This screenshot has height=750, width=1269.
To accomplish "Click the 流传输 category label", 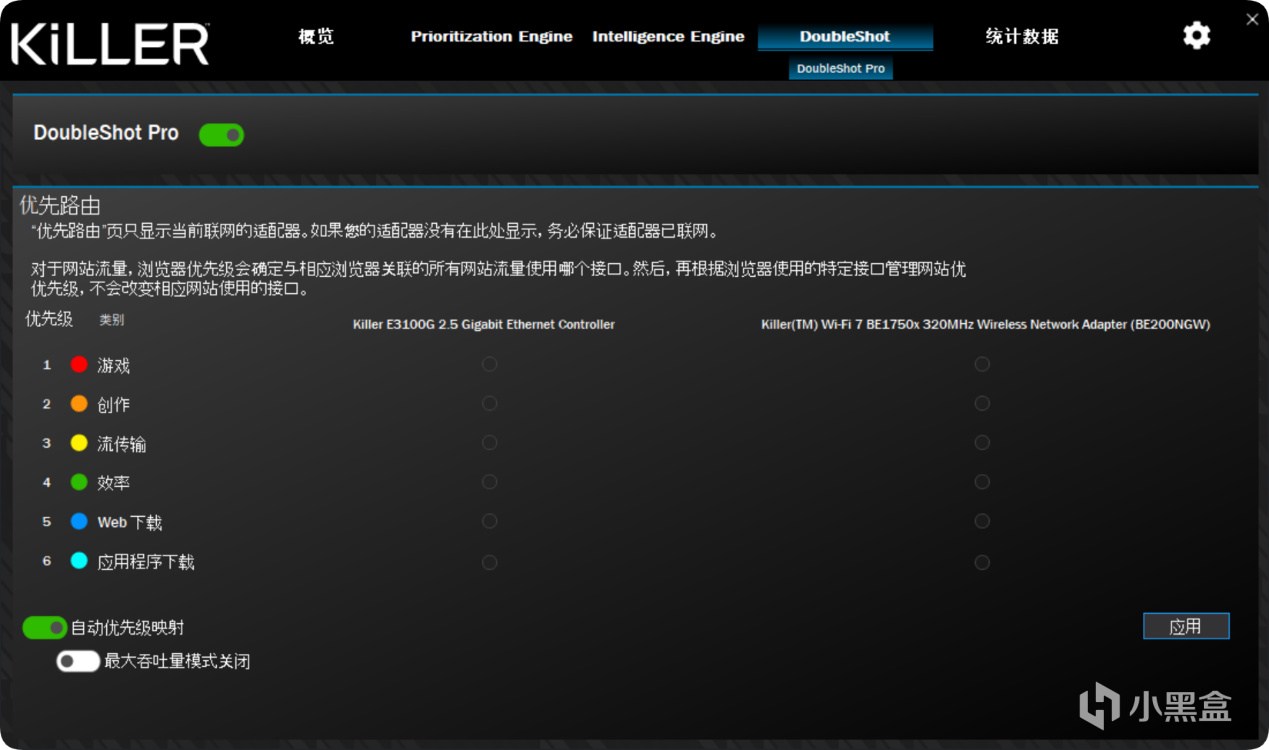I will (122, 444).
